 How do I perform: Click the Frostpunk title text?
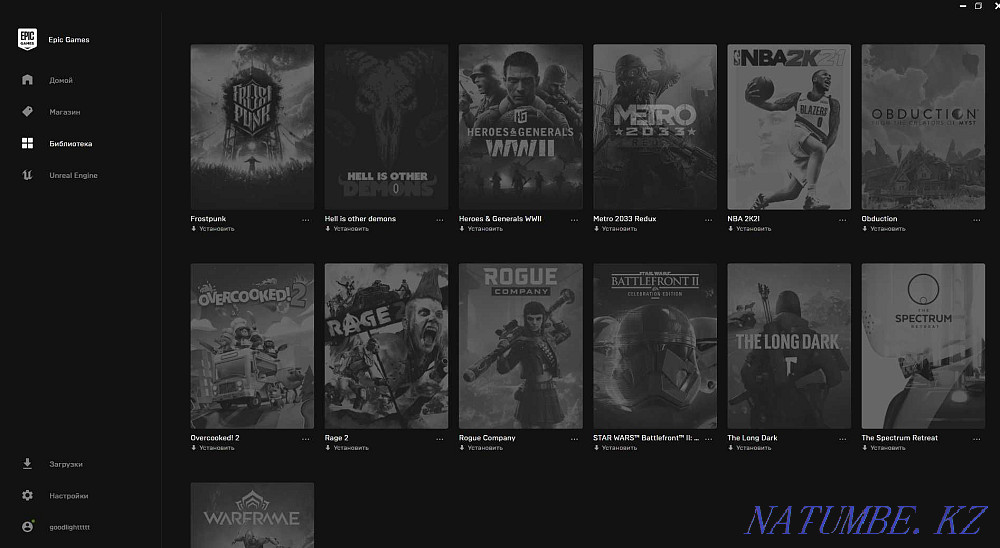click(208, 219)
